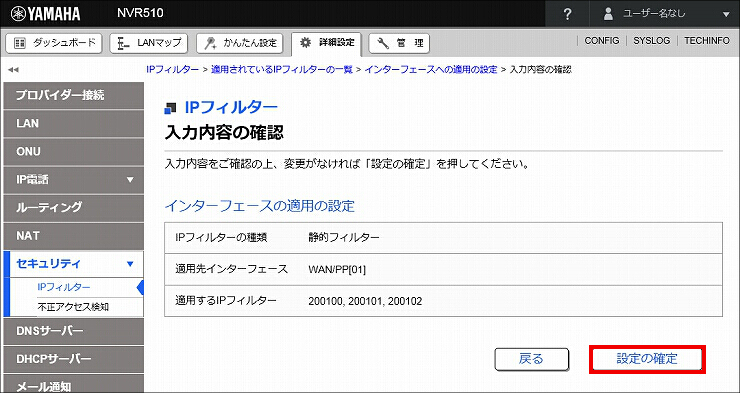
Task: Open 不正アクセス検知 sidebar subitem
Action: tap(73, 307)
